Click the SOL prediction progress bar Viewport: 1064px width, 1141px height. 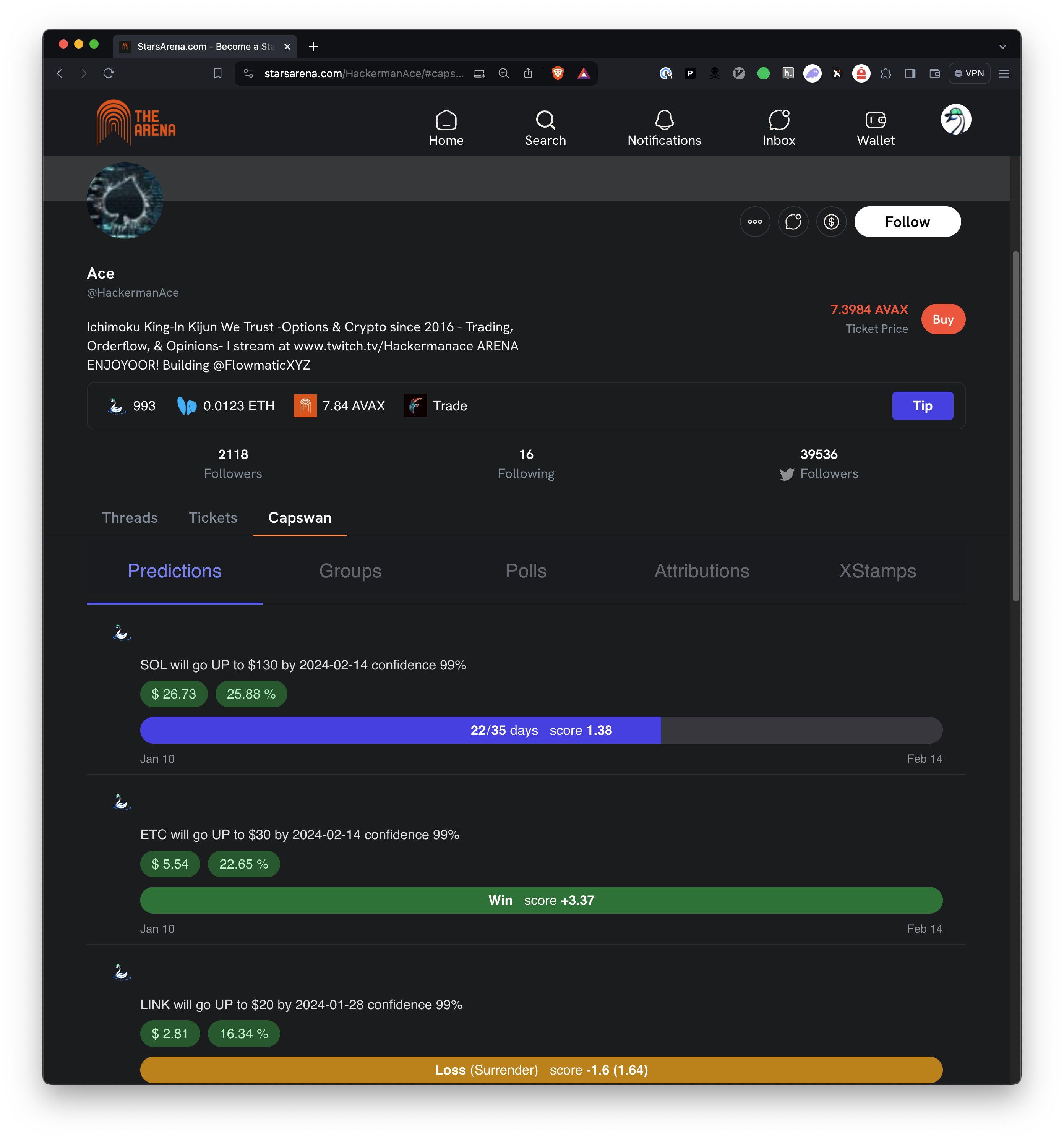pos(541,730)
